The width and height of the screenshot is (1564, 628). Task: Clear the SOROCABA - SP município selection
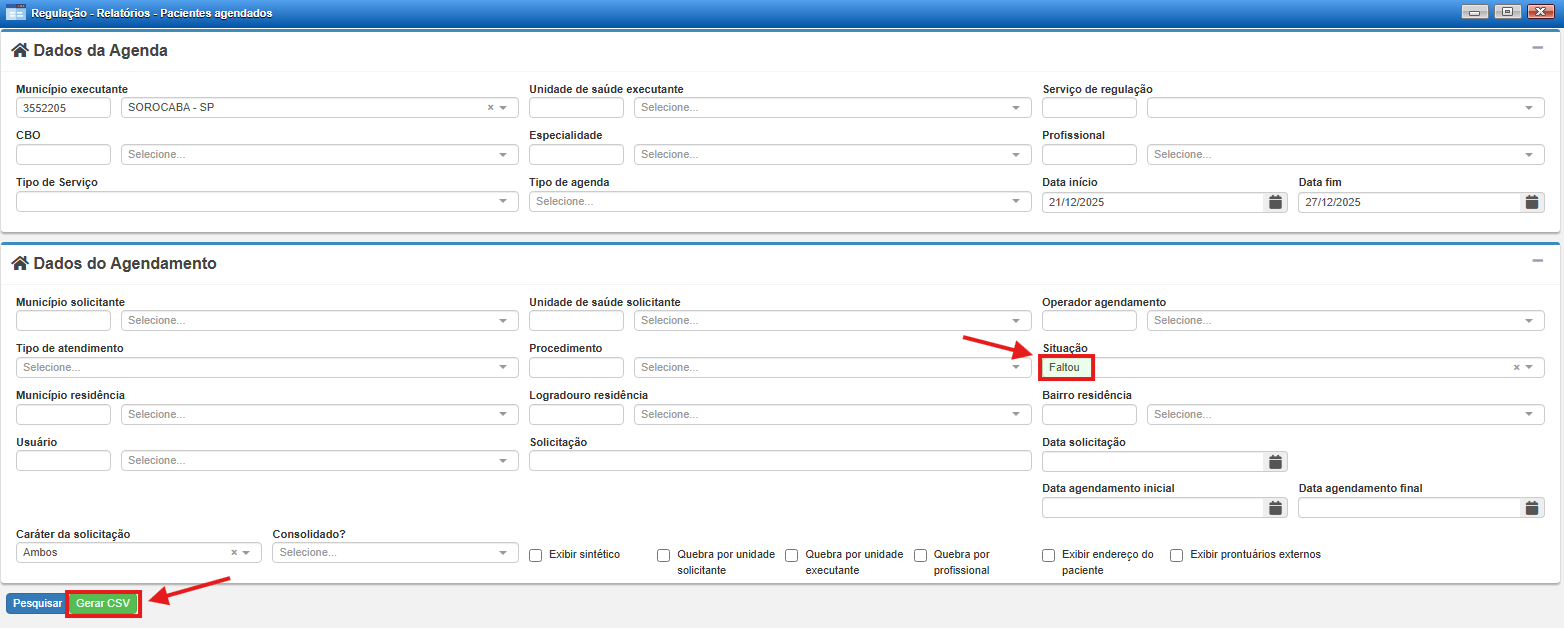490,108
